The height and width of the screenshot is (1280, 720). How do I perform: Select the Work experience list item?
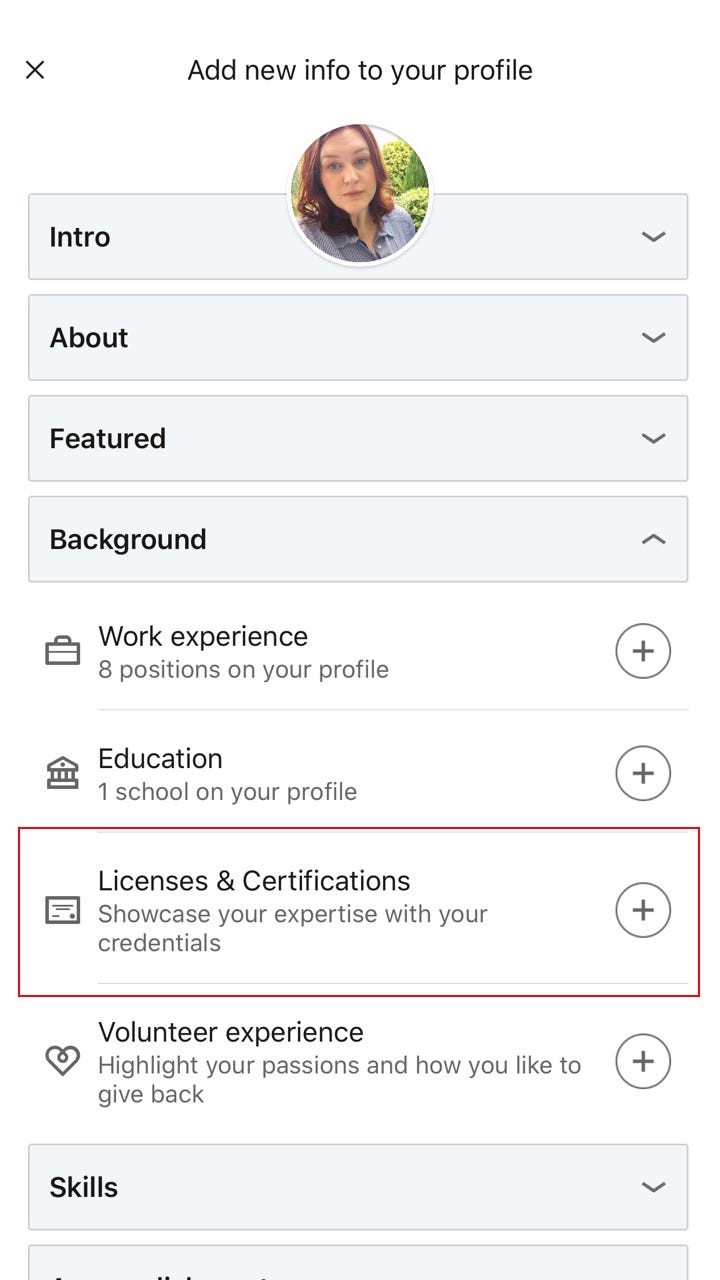(x=300, y=650)
